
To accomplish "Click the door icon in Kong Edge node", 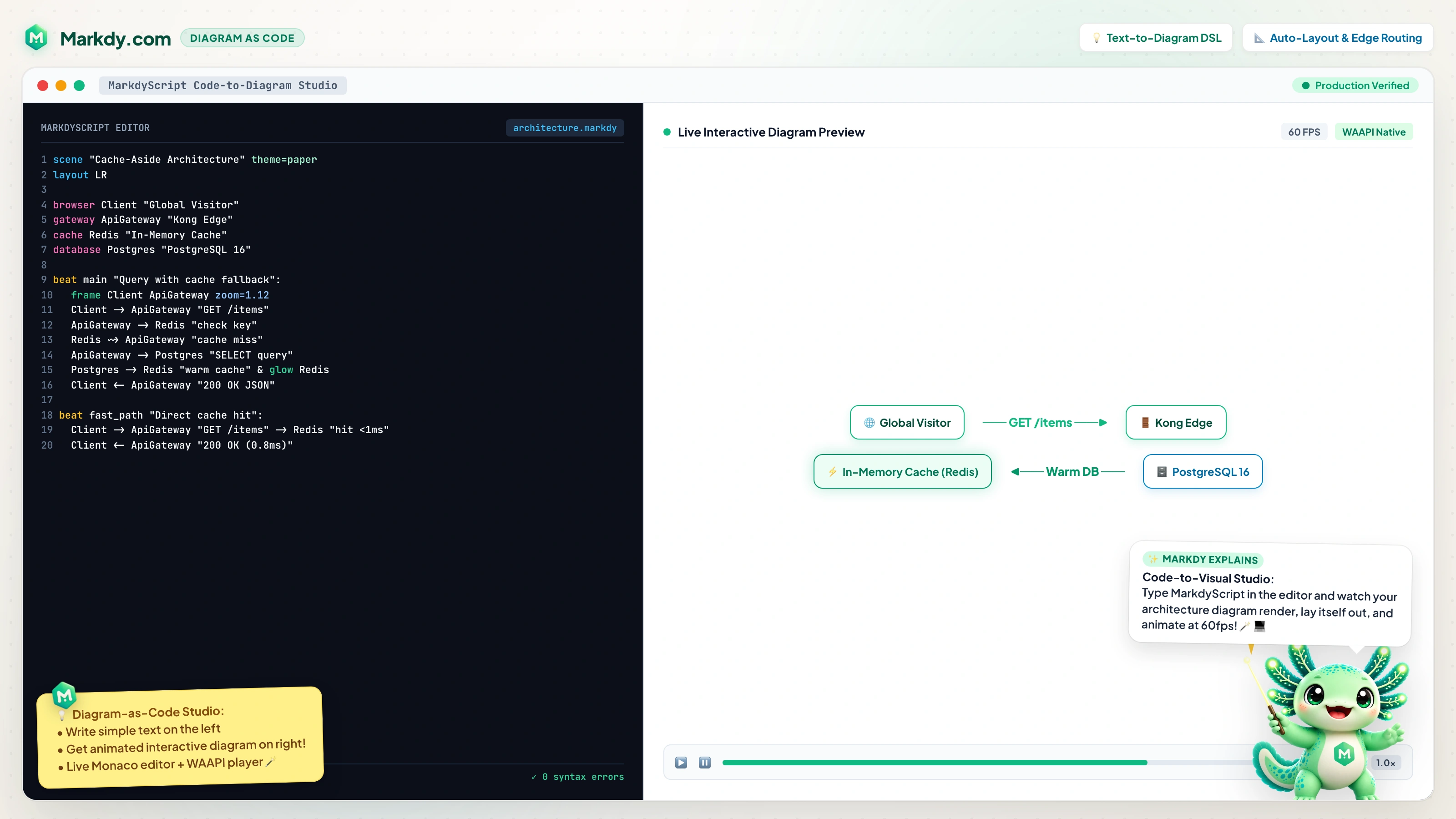I will 1145,423.
